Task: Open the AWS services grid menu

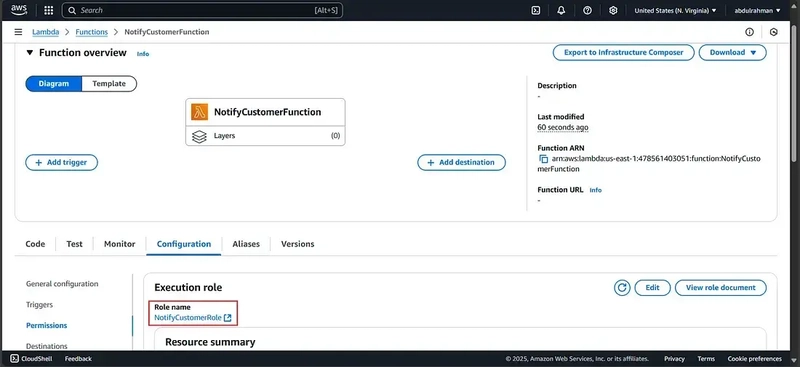Action: click(48, 10)
